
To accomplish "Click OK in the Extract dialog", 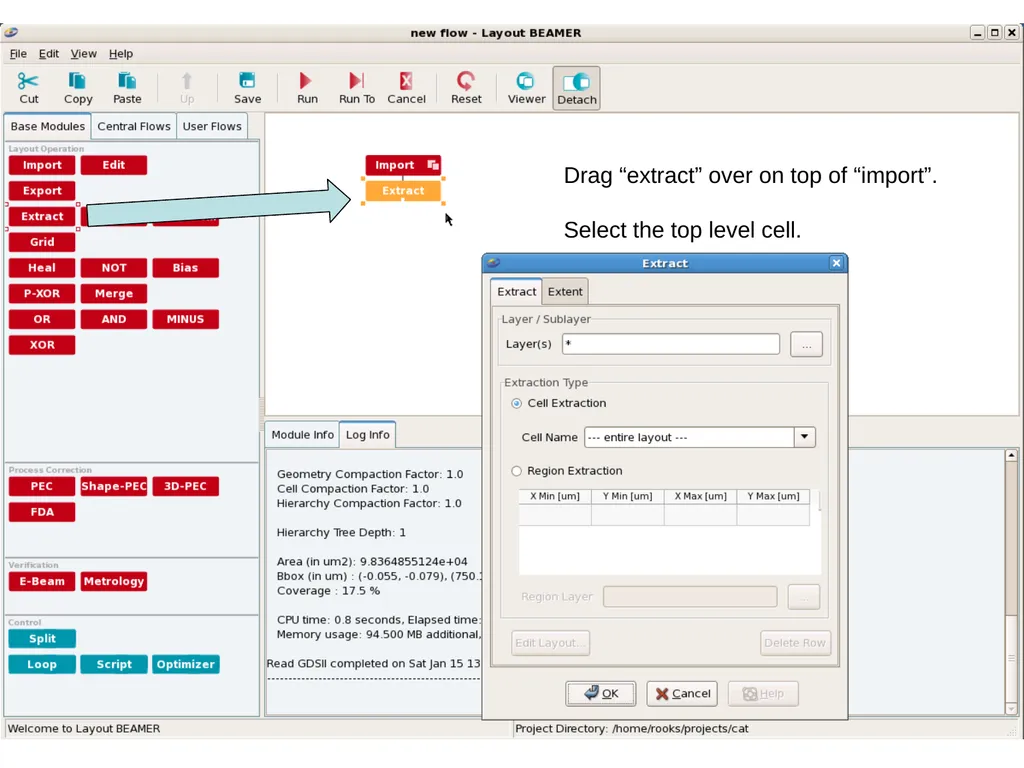I will tap(601, 694).
